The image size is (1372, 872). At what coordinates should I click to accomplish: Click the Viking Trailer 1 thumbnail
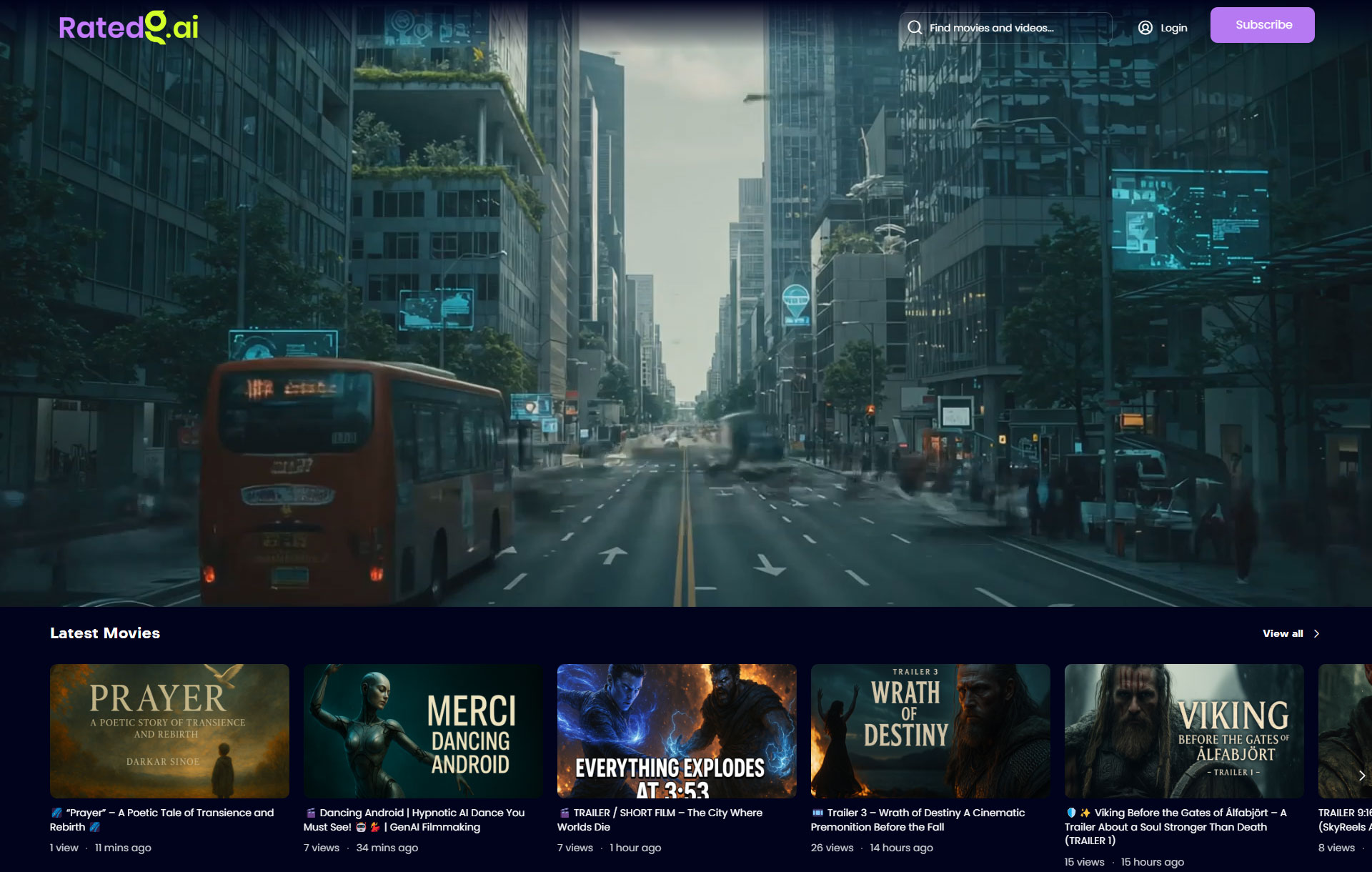pyautogui.click(x=1184, y=730)
